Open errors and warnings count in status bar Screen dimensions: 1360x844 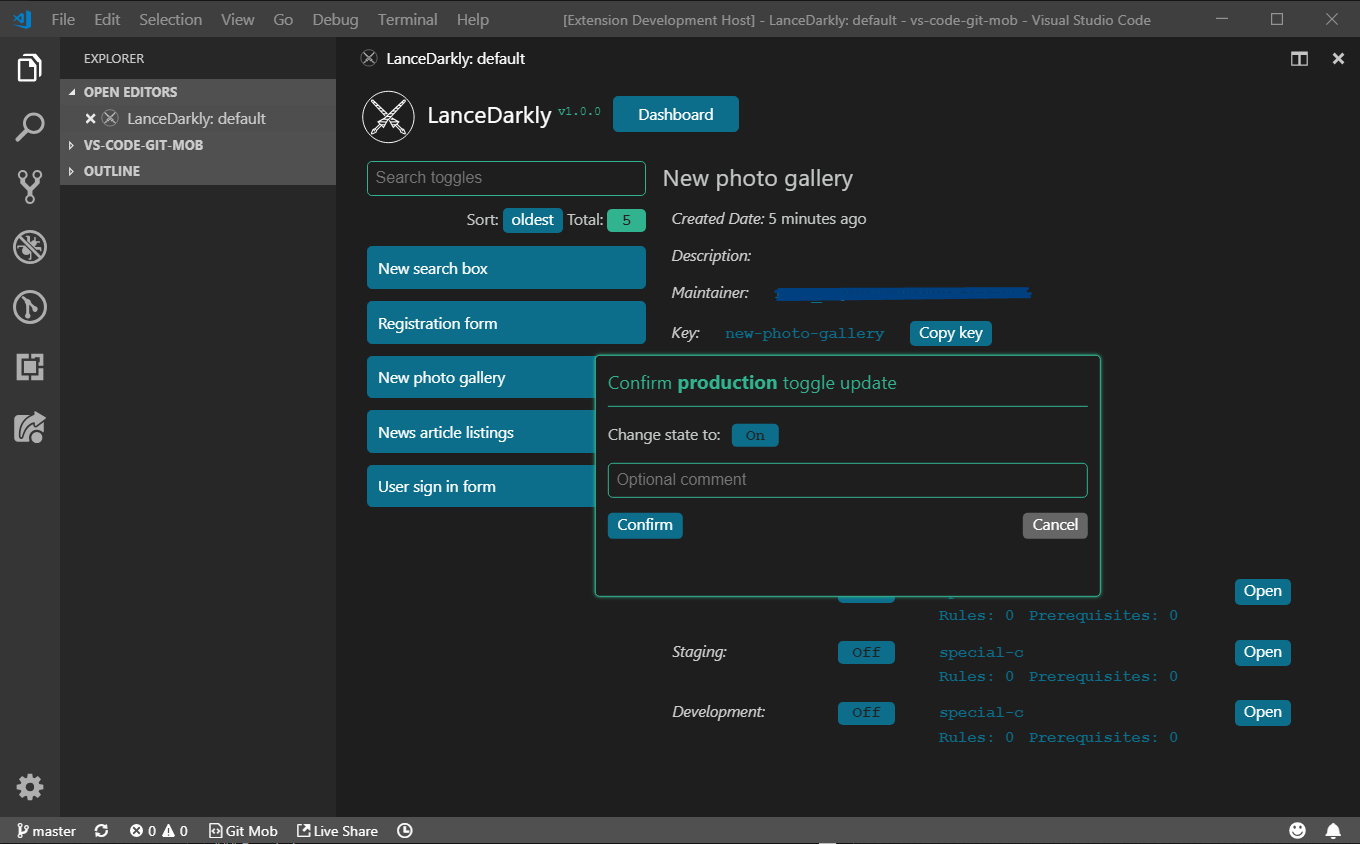[159, 831]
